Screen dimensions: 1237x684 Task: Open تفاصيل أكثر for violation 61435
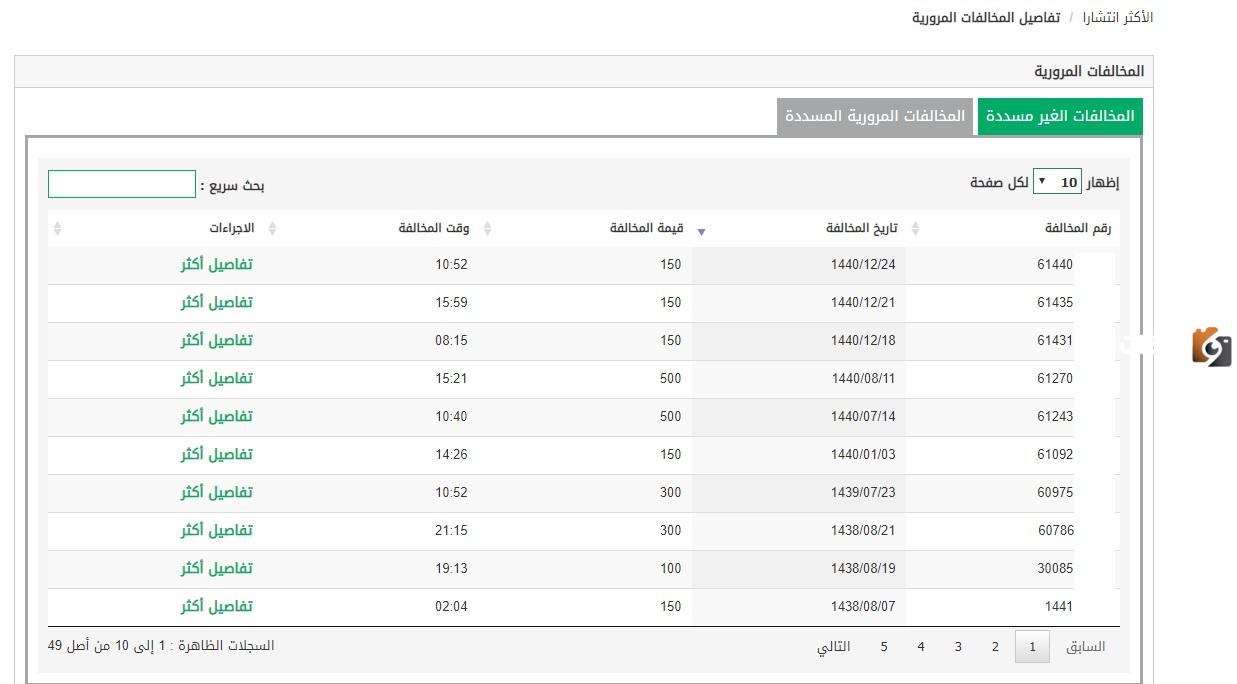pos(217,302)
